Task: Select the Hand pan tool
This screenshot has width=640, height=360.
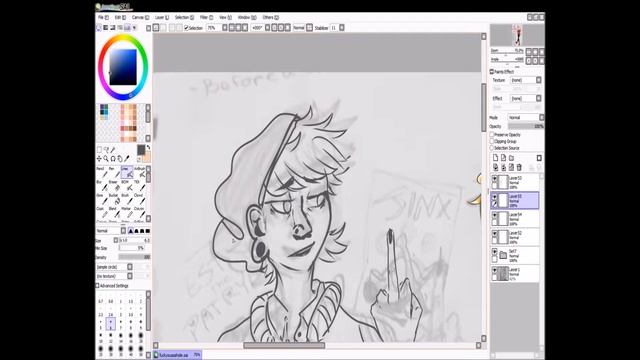Action: click(120, 158)
